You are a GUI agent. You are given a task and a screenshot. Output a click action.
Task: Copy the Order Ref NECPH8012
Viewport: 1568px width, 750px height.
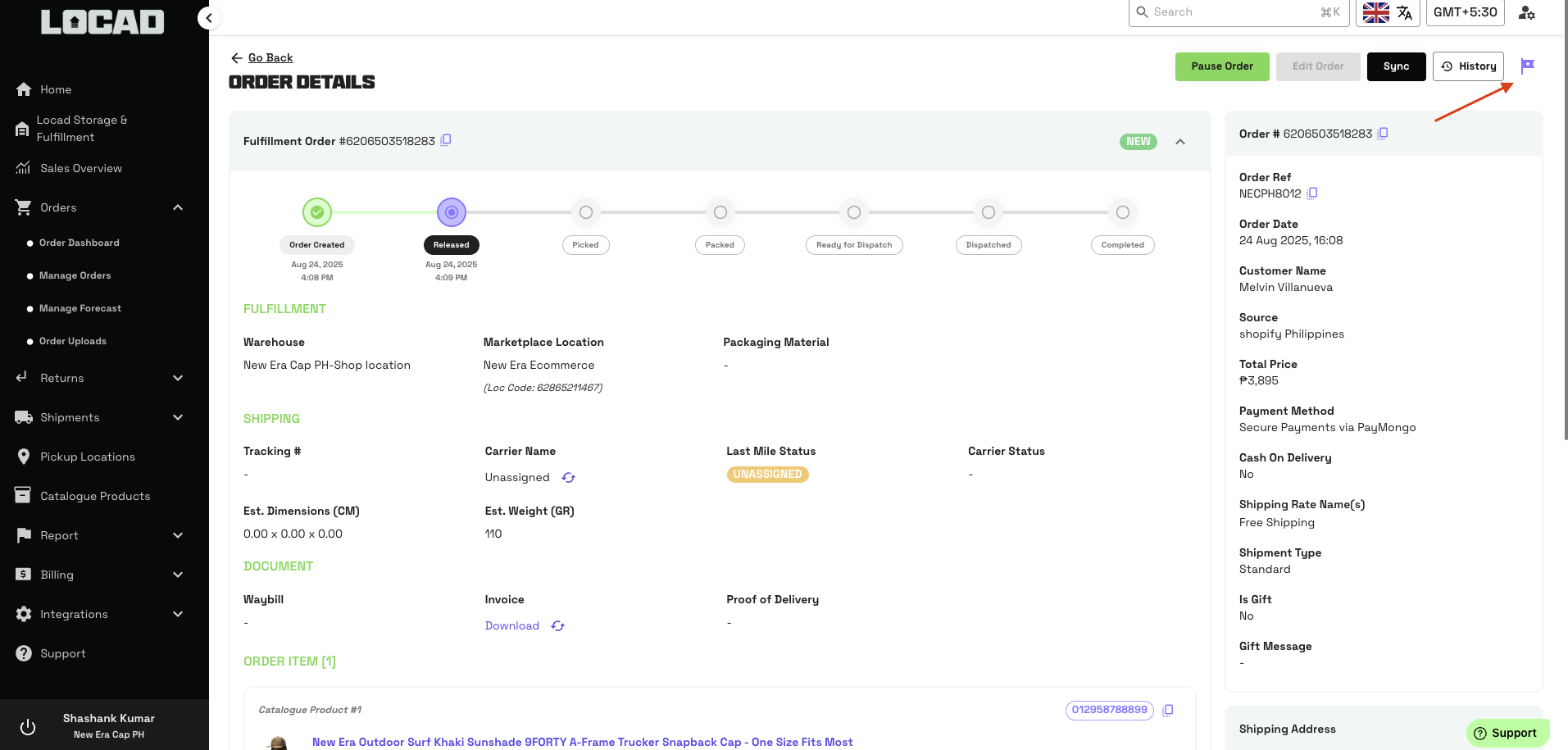pos(1312,193)
